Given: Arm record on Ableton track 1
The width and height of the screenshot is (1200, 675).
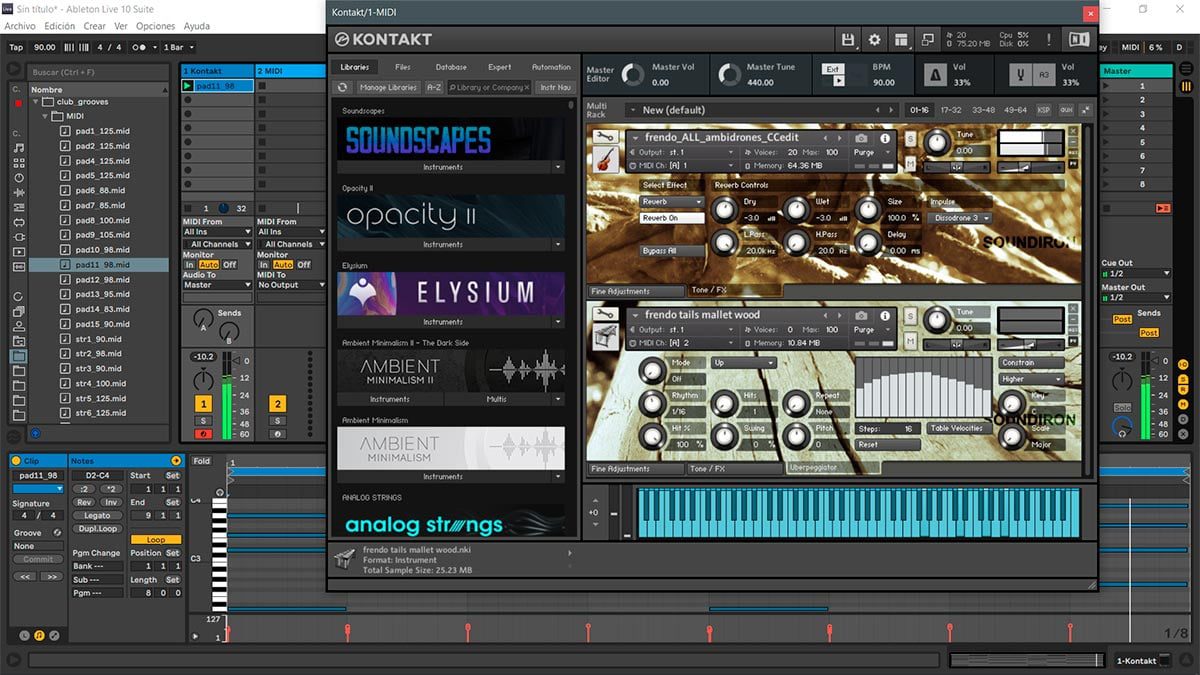Looking at the screenshot, I should (x=203, y=434).
